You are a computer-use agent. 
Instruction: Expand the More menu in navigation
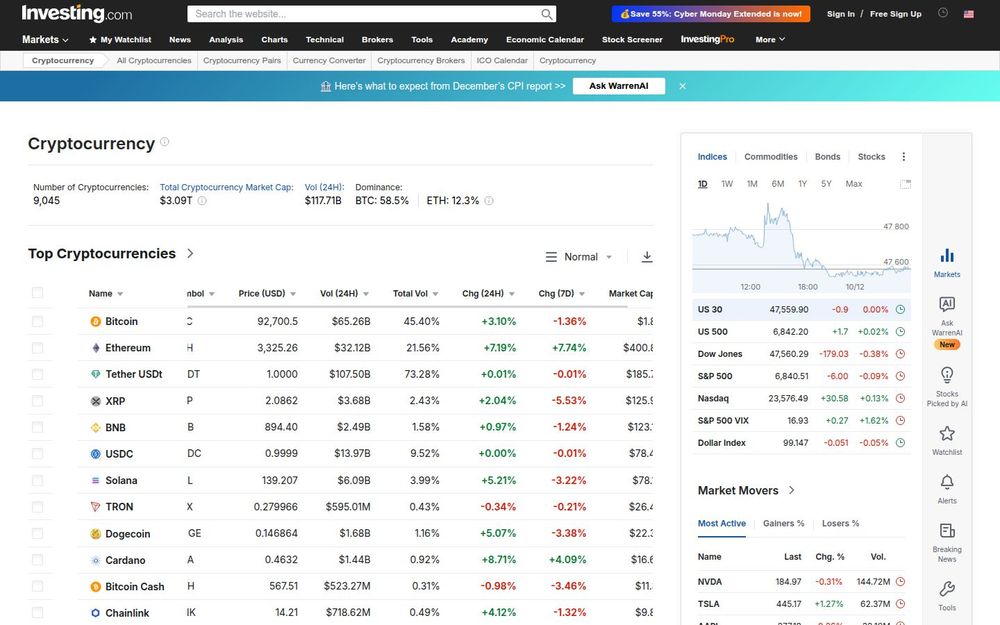[770, 40]
